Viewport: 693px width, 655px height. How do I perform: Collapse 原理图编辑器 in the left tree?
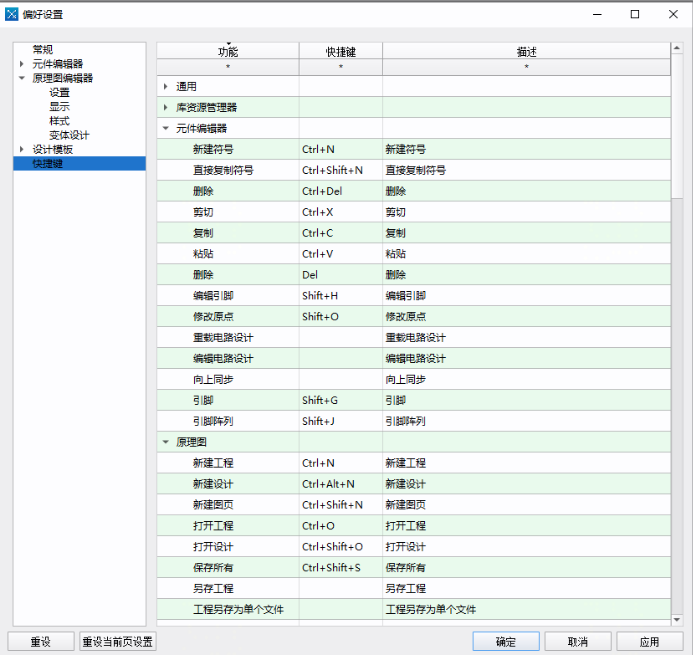pos(21,78)
